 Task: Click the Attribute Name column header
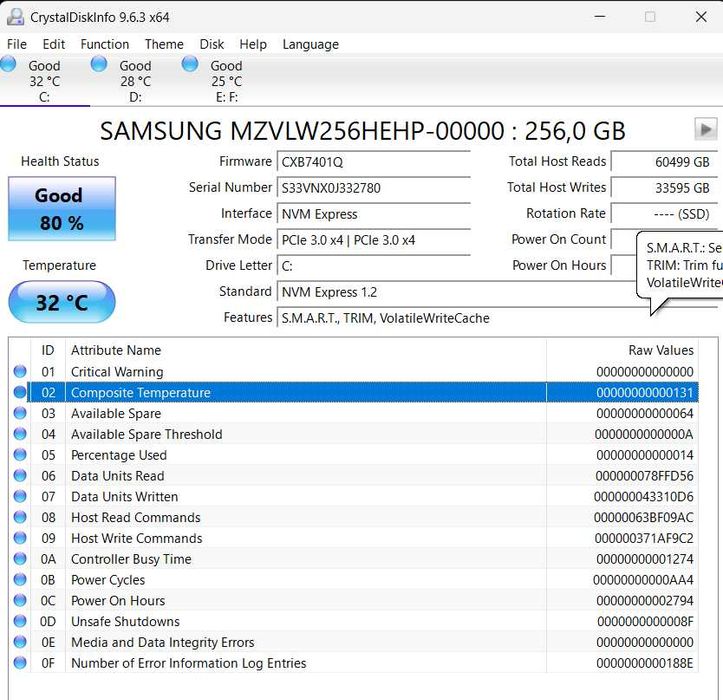click(x=306, y=350)
